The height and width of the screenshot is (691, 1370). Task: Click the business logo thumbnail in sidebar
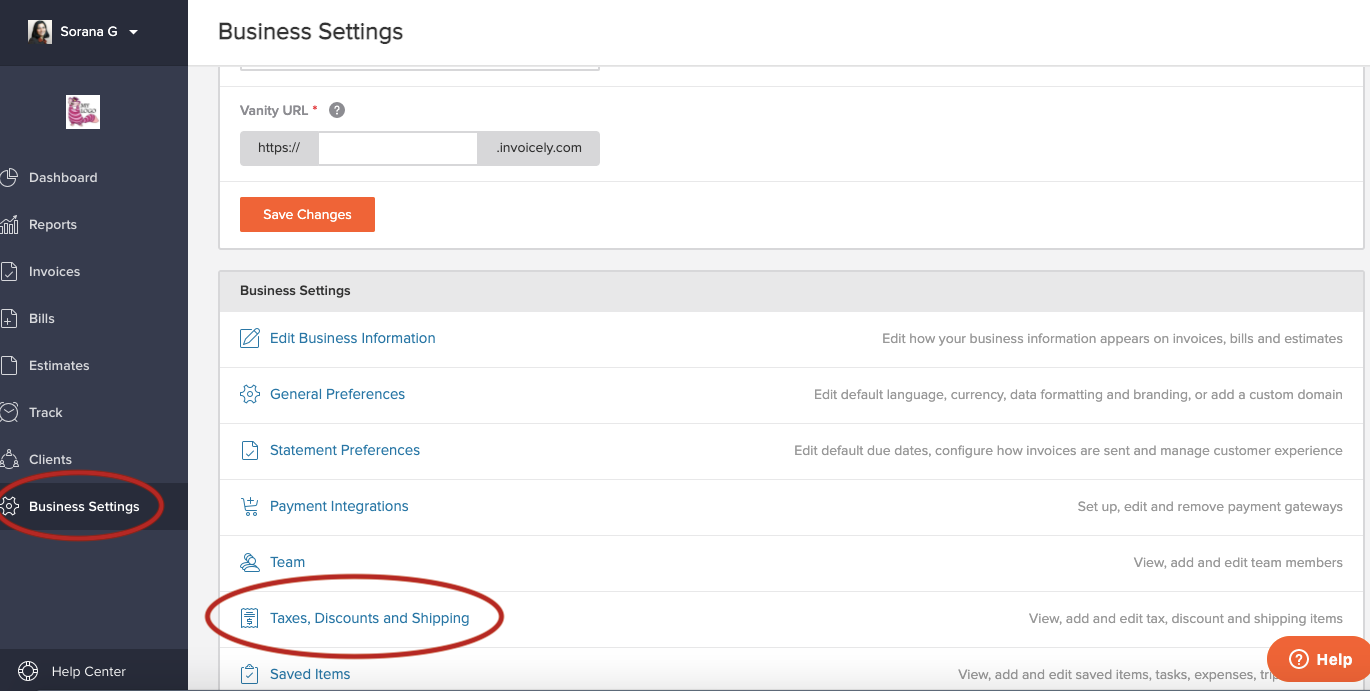coord(83,112)
